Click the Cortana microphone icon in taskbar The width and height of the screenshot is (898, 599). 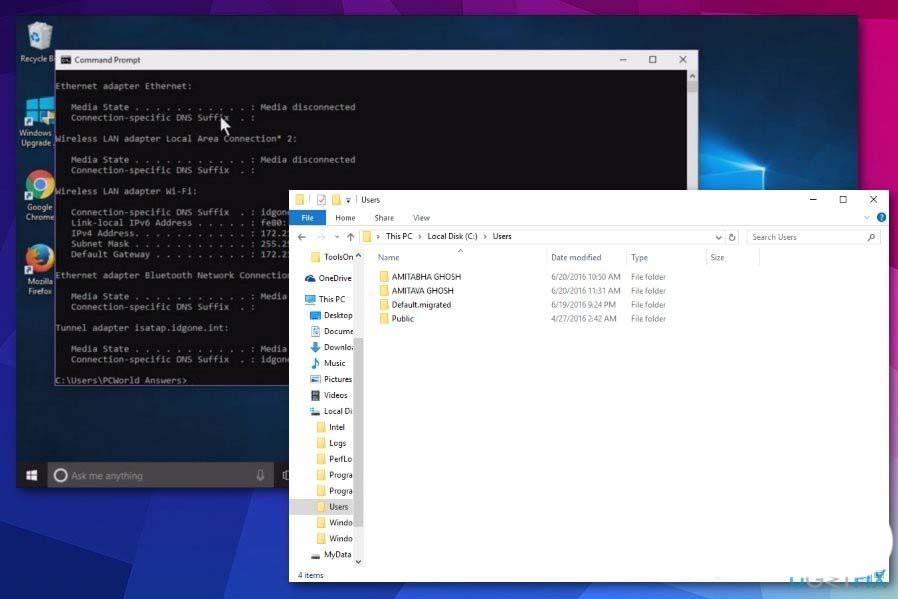(261, 475)
